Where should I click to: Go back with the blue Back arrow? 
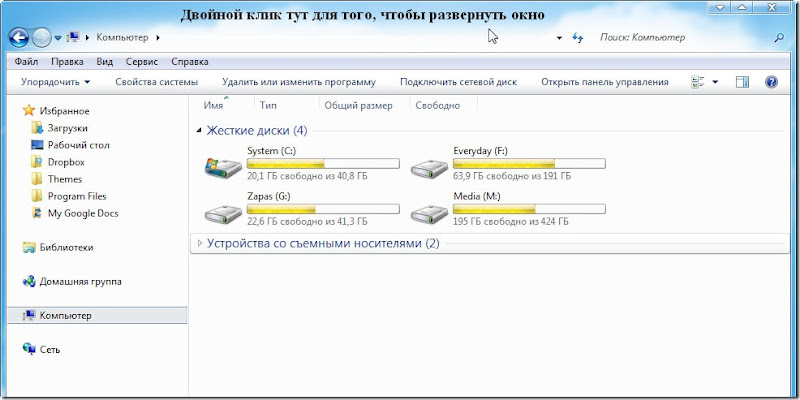tap(18, 38)
